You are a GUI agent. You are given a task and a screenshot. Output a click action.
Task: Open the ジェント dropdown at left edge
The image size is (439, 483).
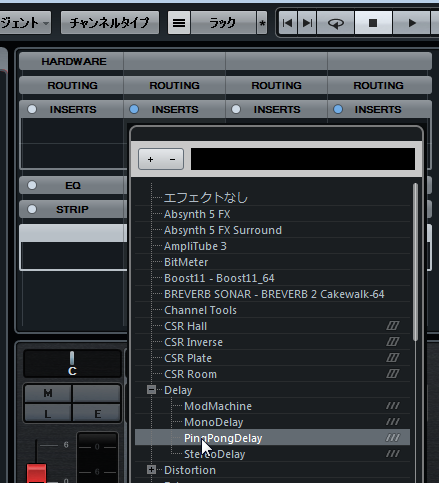point(25,23)
